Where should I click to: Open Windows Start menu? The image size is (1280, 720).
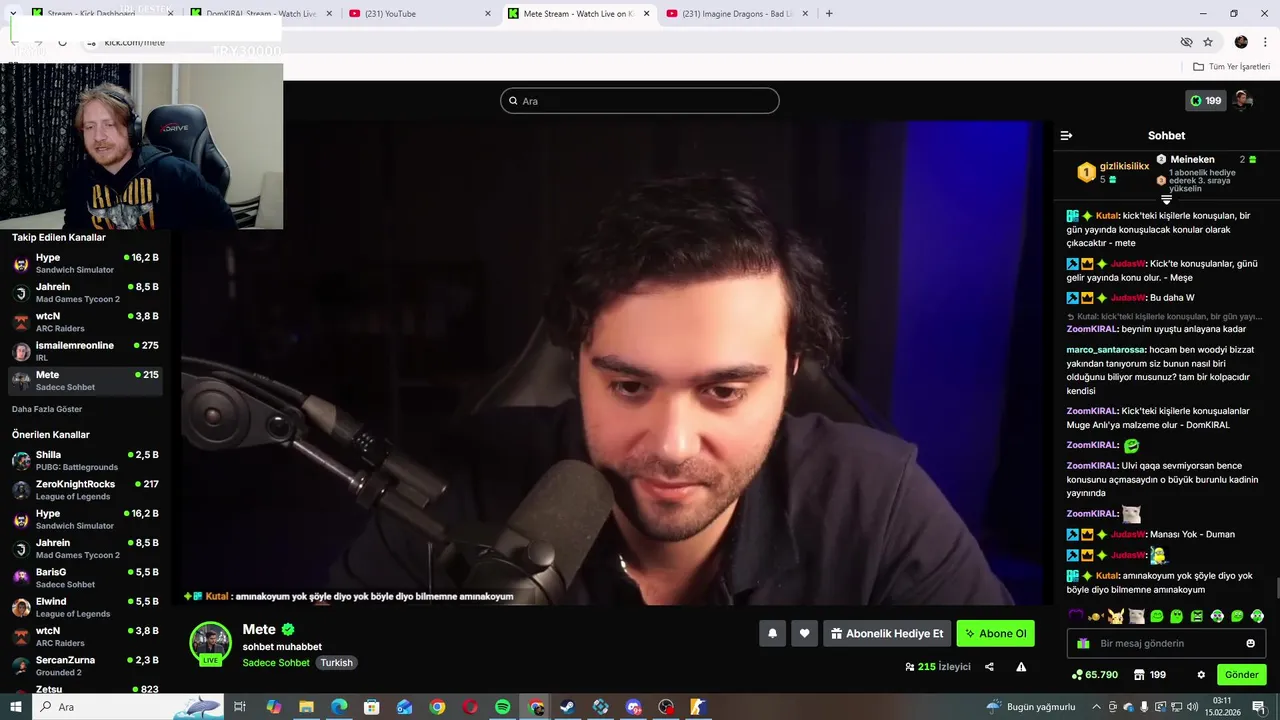16,707
